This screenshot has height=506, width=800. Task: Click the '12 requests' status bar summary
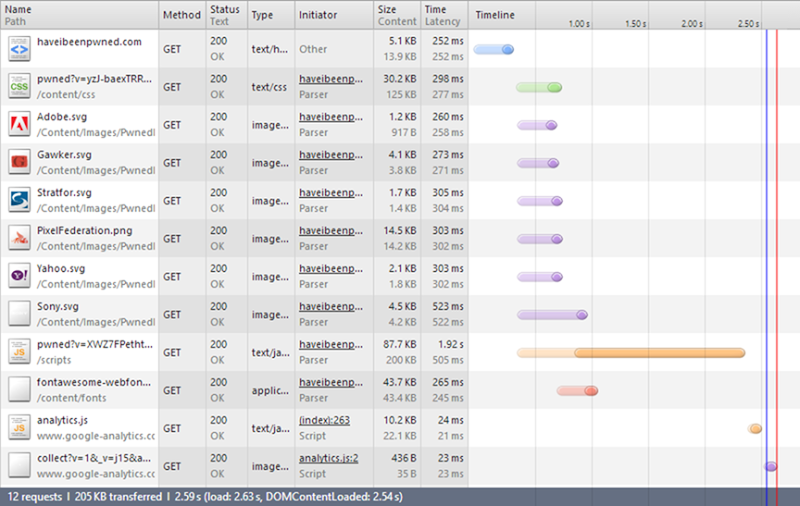coord(35,496)
